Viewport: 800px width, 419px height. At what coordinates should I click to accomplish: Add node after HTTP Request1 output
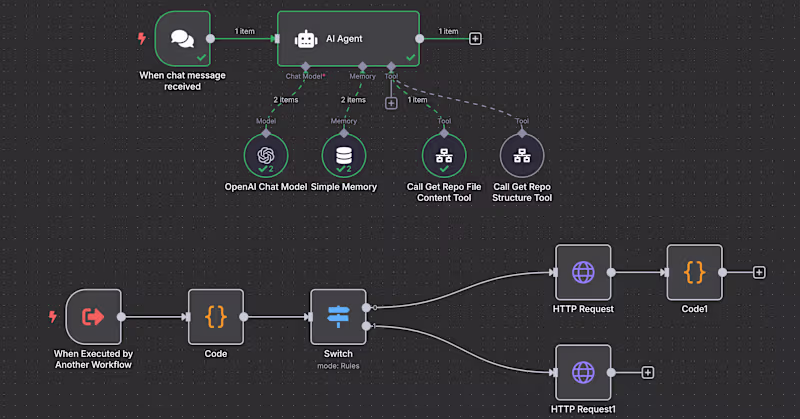pyautogui.click(x=647, y=373)
